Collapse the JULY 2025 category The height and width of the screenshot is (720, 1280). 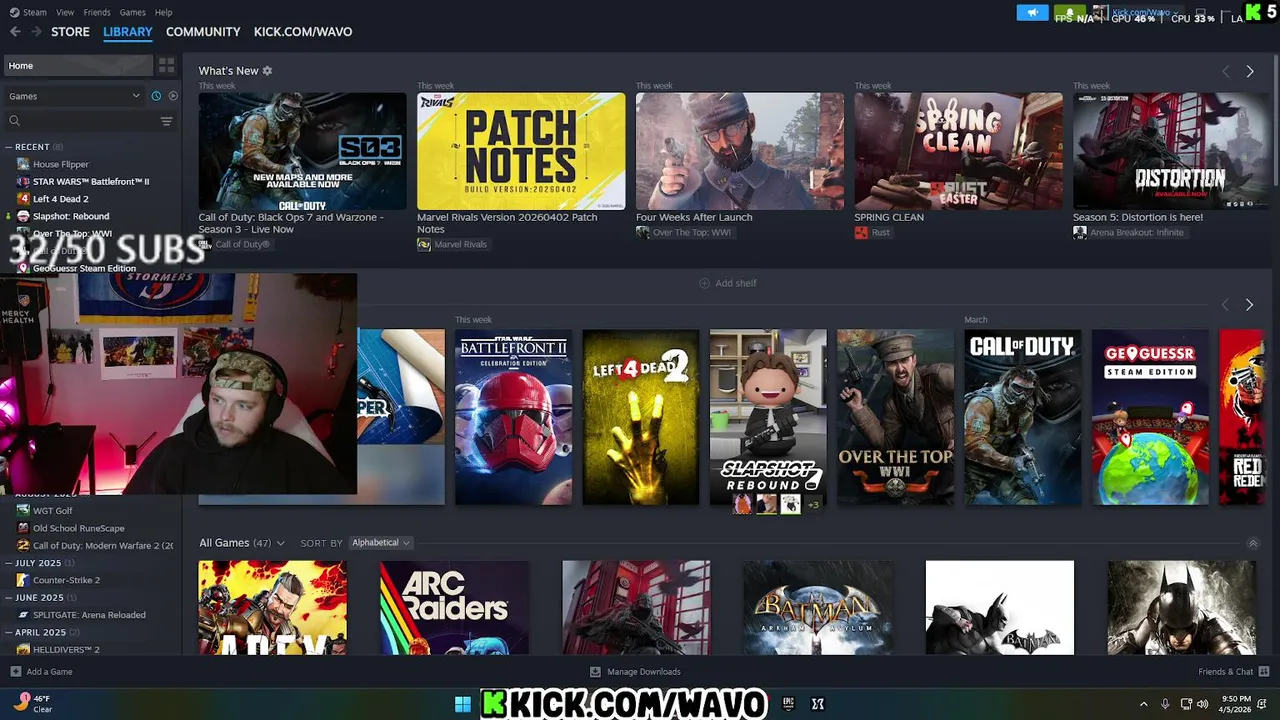pos(38,563)
